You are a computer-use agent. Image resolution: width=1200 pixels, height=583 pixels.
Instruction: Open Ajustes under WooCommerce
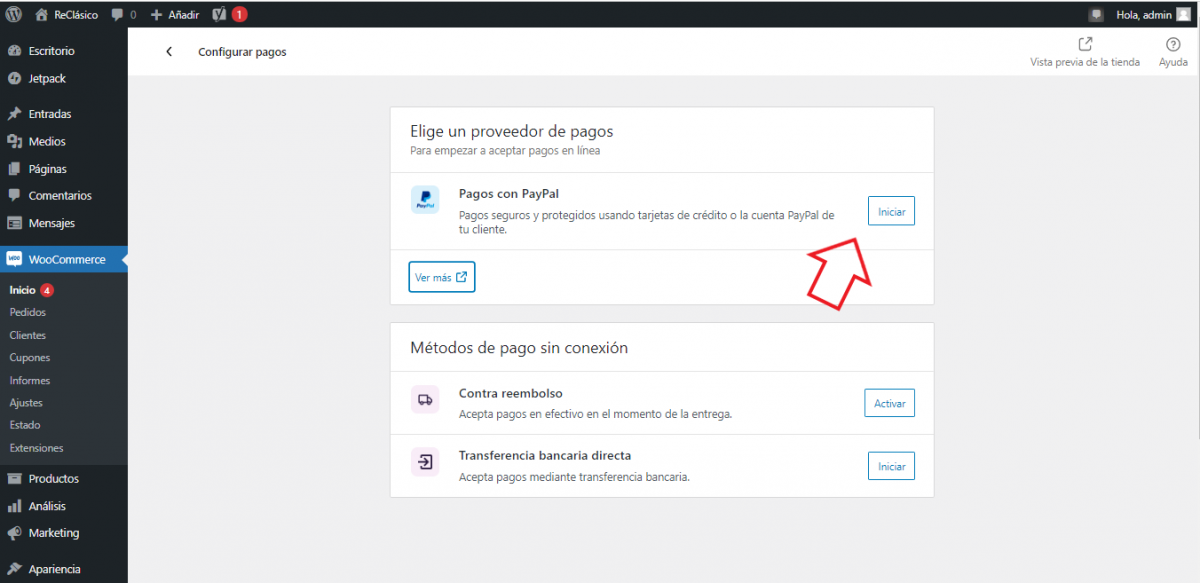(x=26, y=402)
